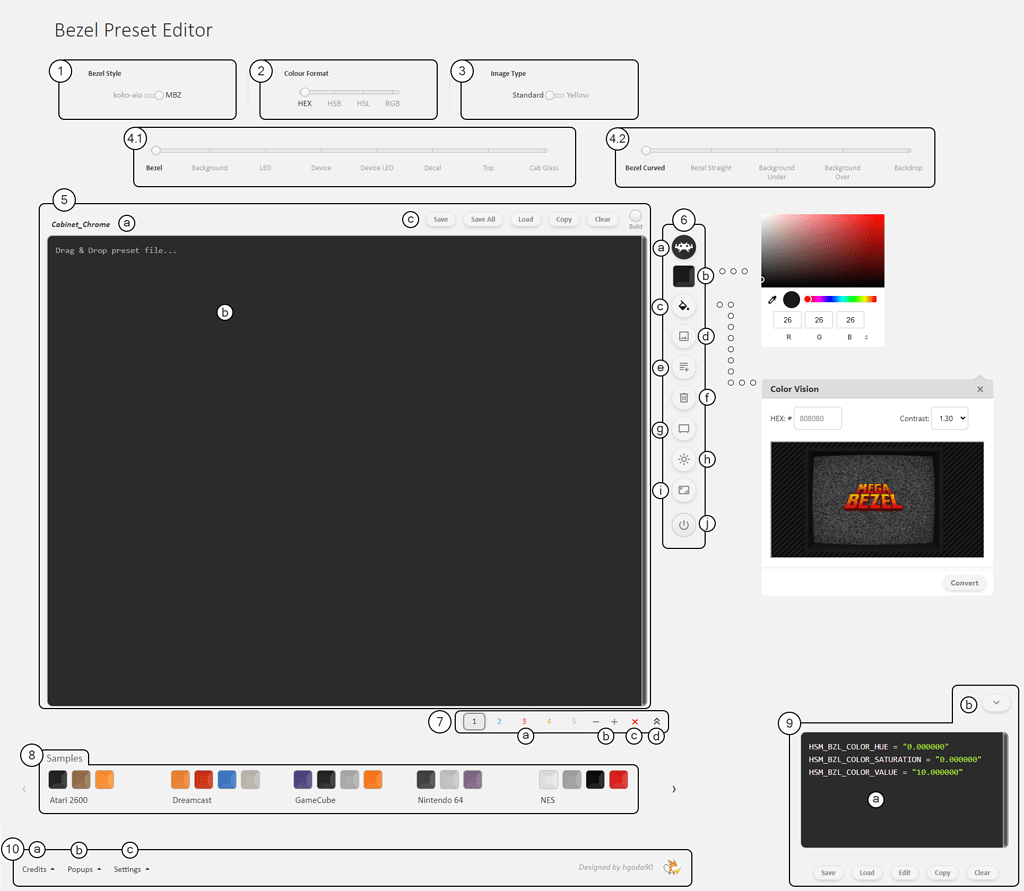
Task: Open the Contrast dropdown in Color Vision
Action: (x=948, y=418)
